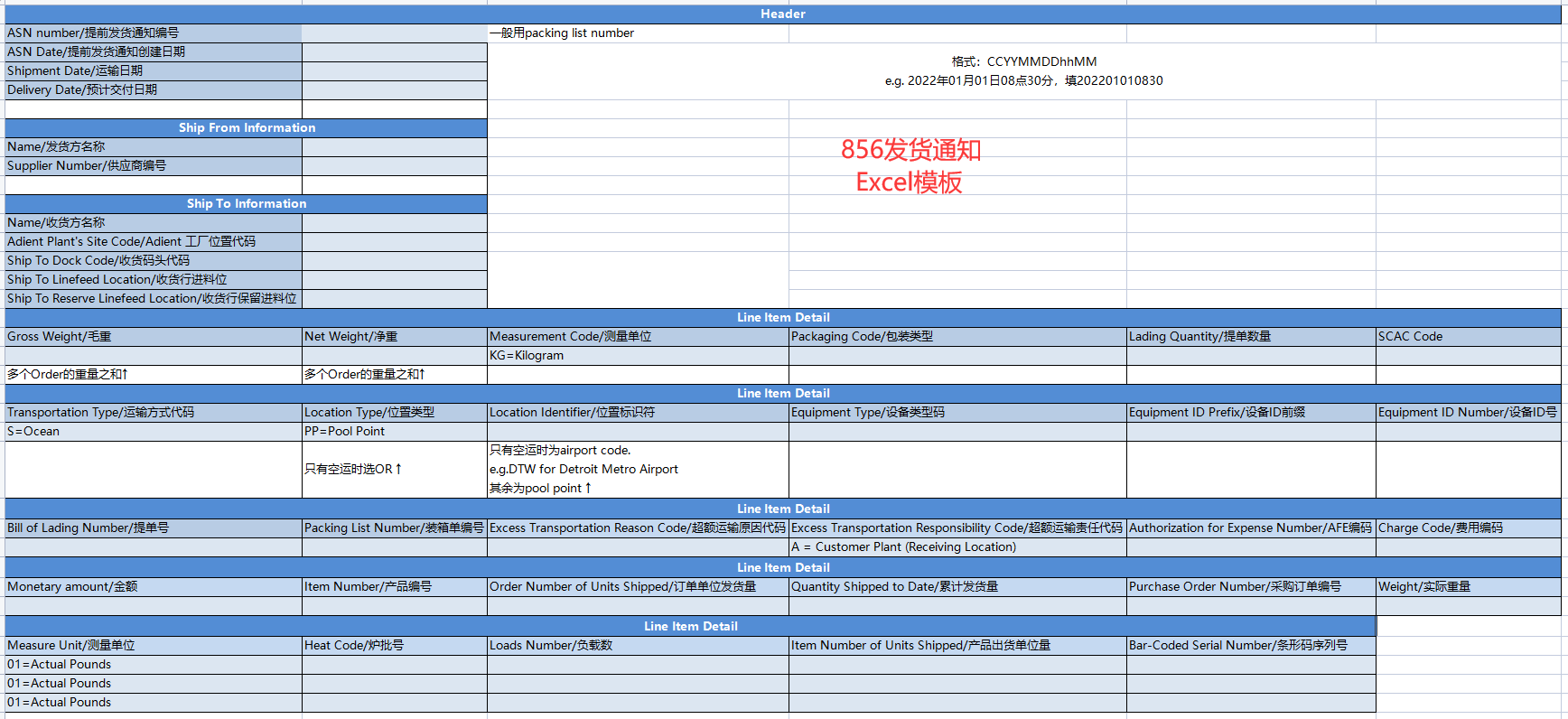Click the PP=Pool Point cell
The height and width of the screenshot is (719, 1568).
click(394, 431)
